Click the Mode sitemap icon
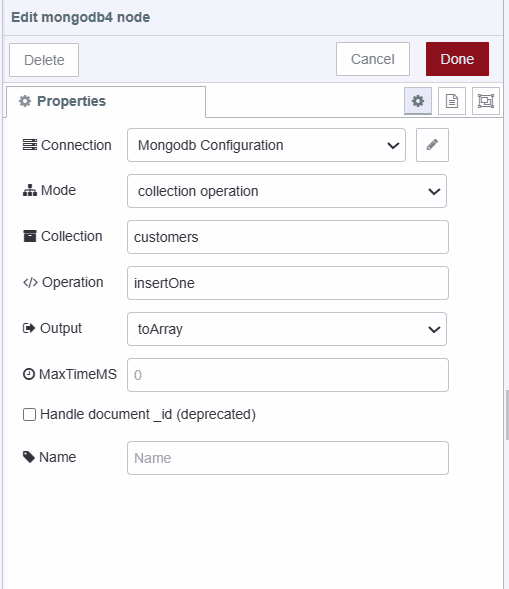Screen dimensions: 509x589 30,190
